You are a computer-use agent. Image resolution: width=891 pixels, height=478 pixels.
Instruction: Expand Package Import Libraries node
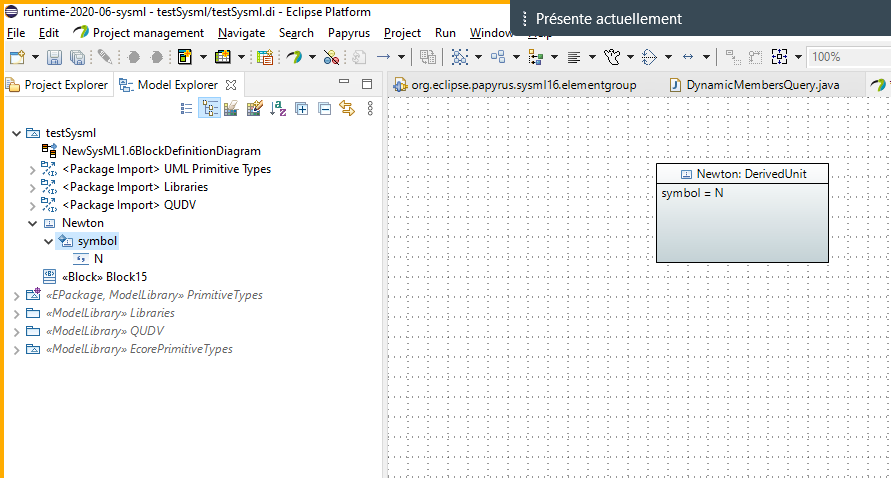click(32, 188)
